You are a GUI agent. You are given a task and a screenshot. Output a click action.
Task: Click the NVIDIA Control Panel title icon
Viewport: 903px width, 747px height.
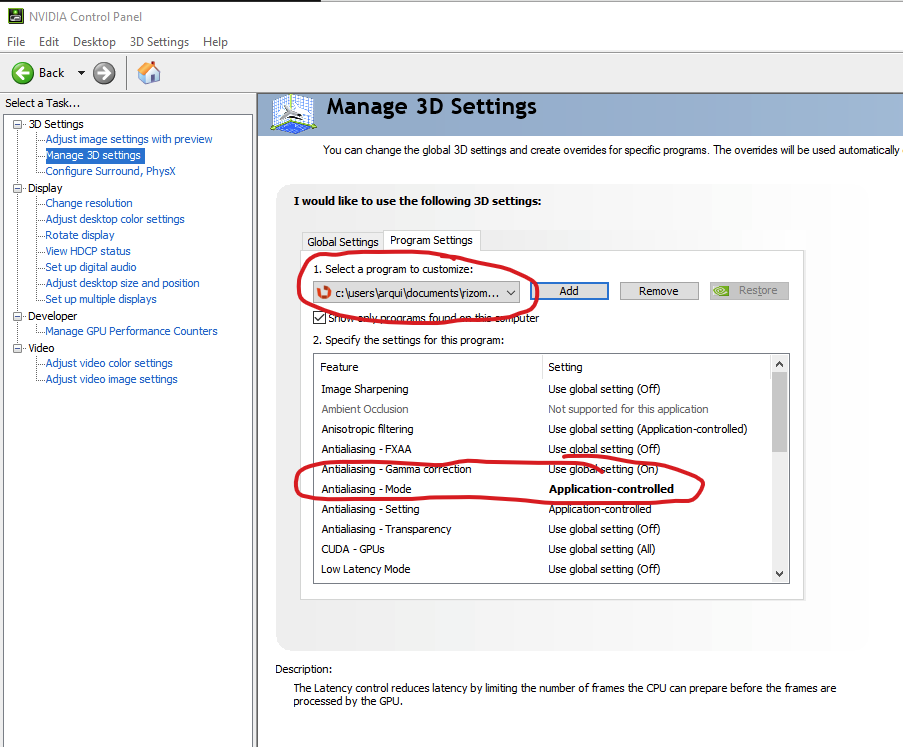[16, 17]
